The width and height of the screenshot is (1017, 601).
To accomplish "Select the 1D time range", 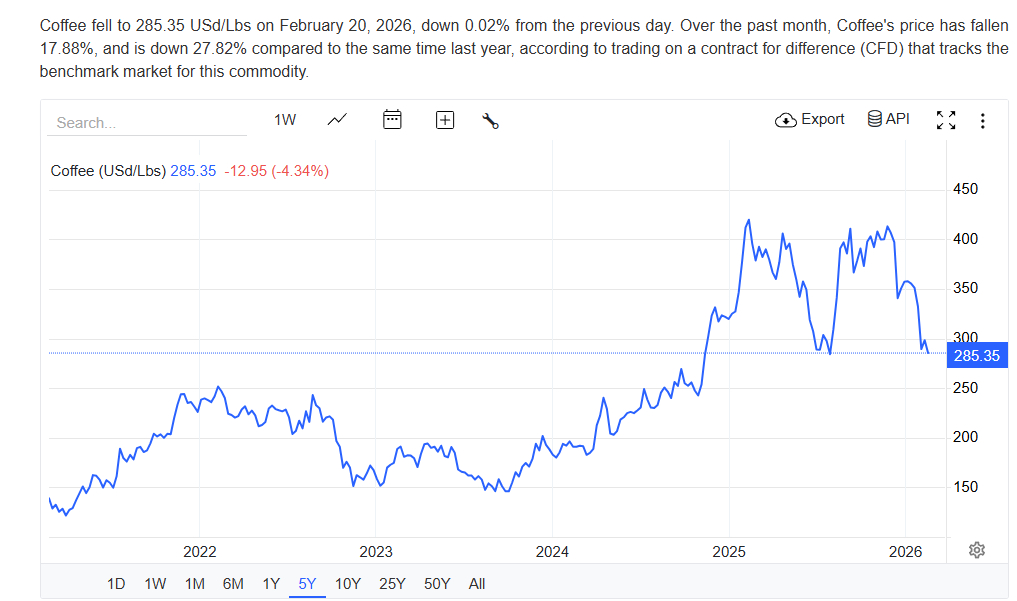I will [116, 584].
